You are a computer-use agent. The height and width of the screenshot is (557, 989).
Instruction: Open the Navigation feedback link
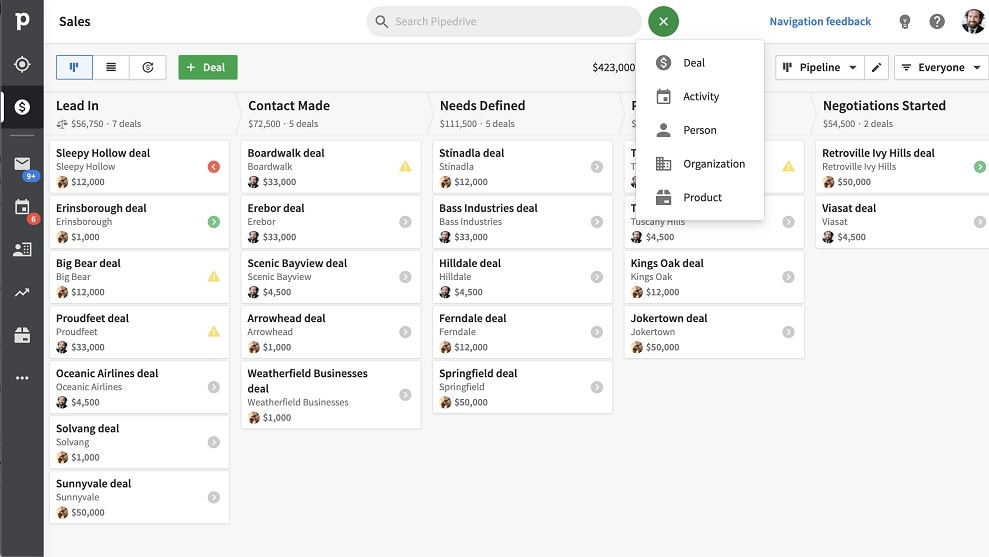820,21
